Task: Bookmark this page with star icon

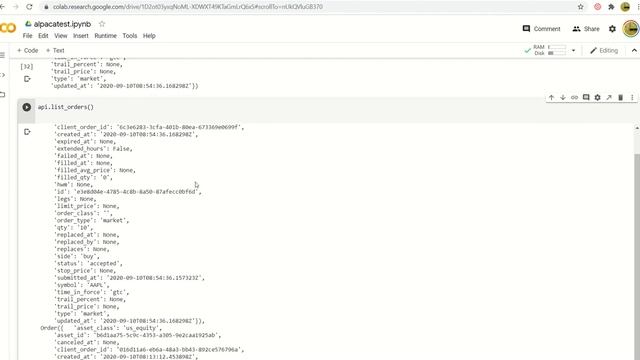Action: 580,7
